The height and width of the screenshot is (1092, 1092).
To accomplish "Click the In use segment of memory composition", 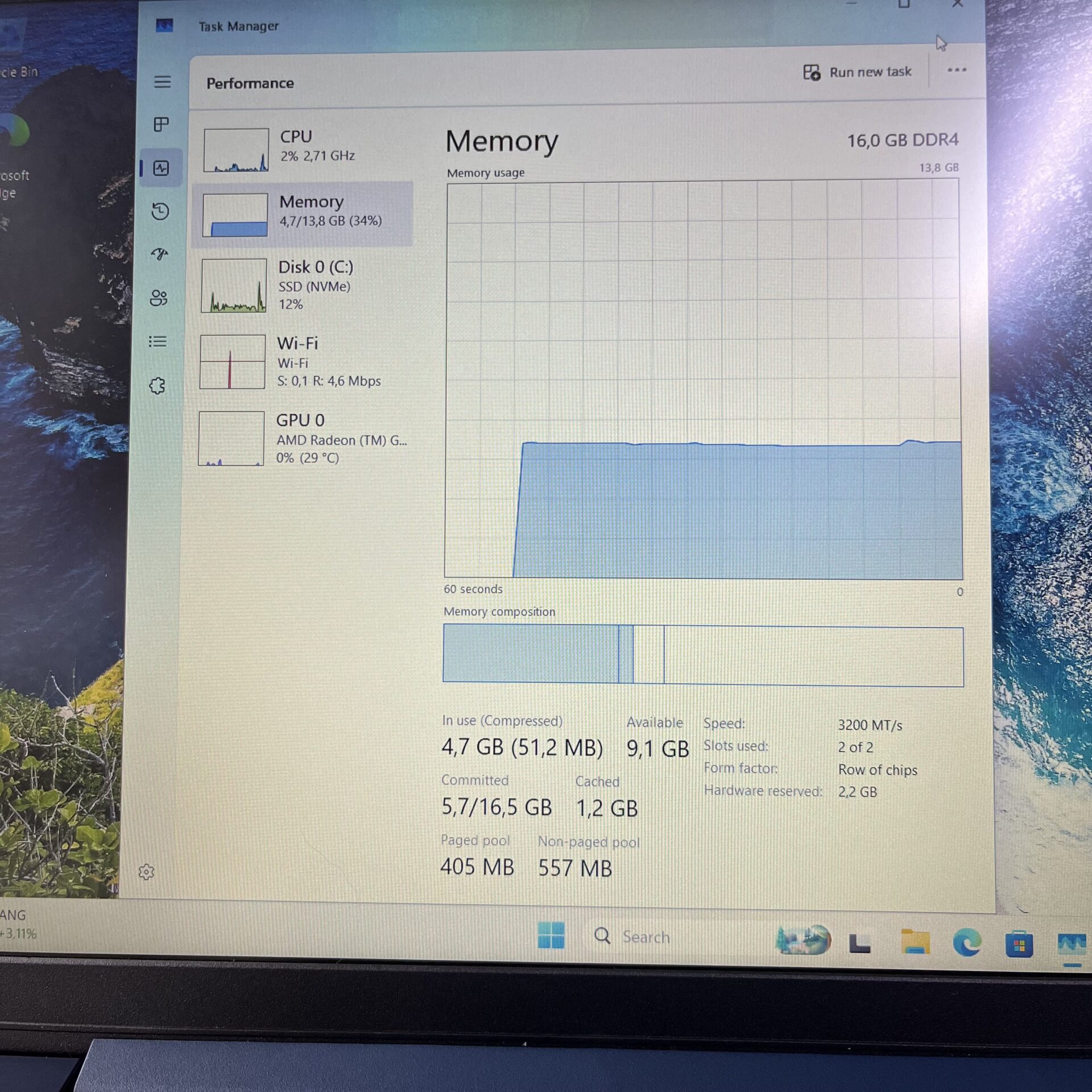I will coord(531,653).
